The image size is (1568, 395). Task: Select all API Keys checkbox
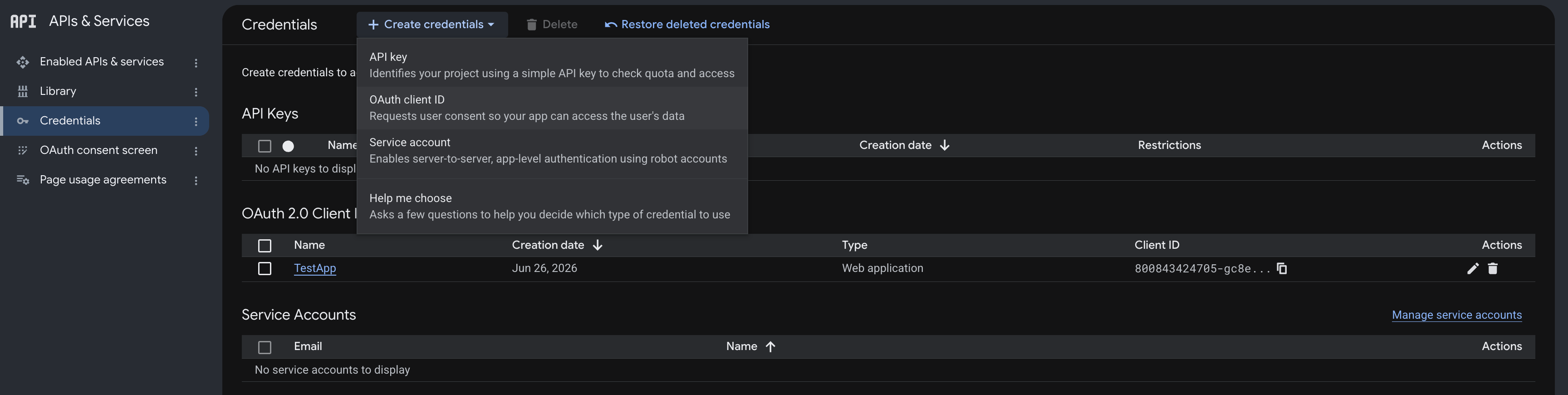(265, 146)
